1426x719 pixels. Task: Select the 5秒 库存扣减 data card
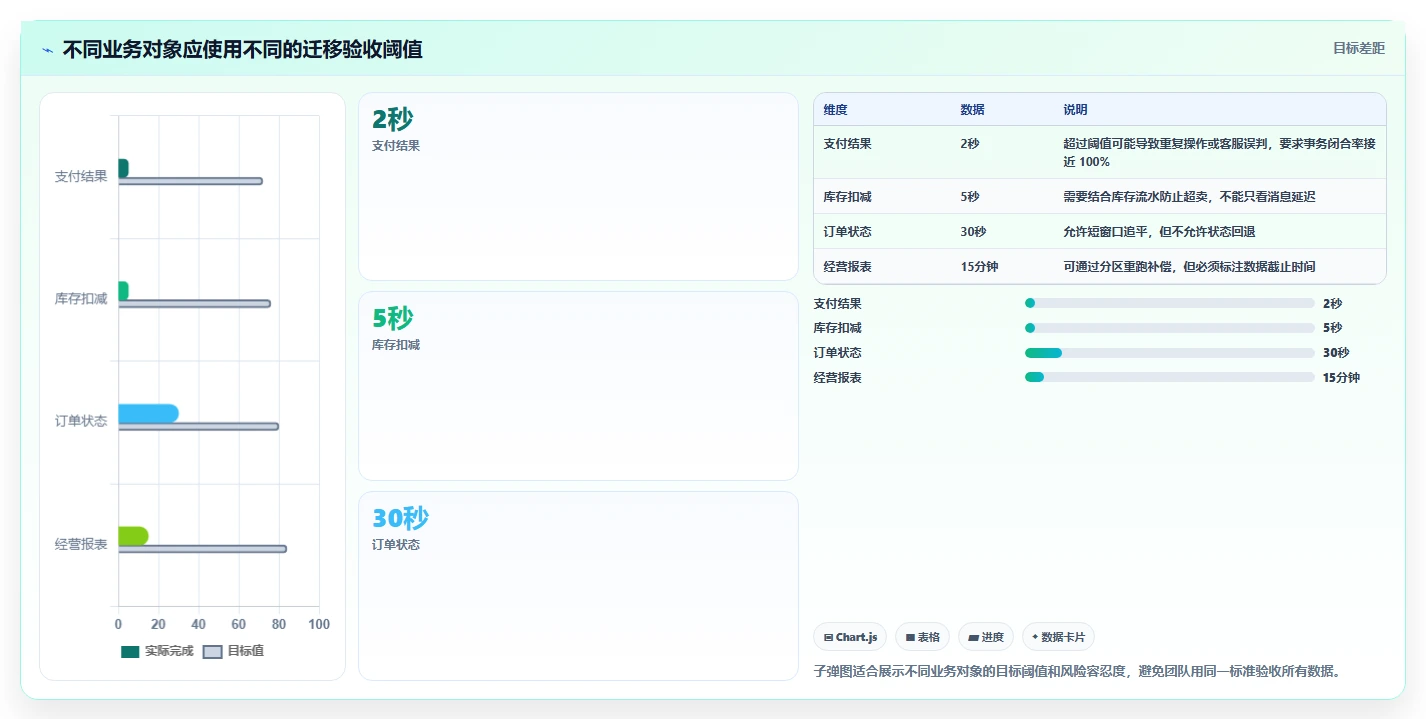pos(578,386)
